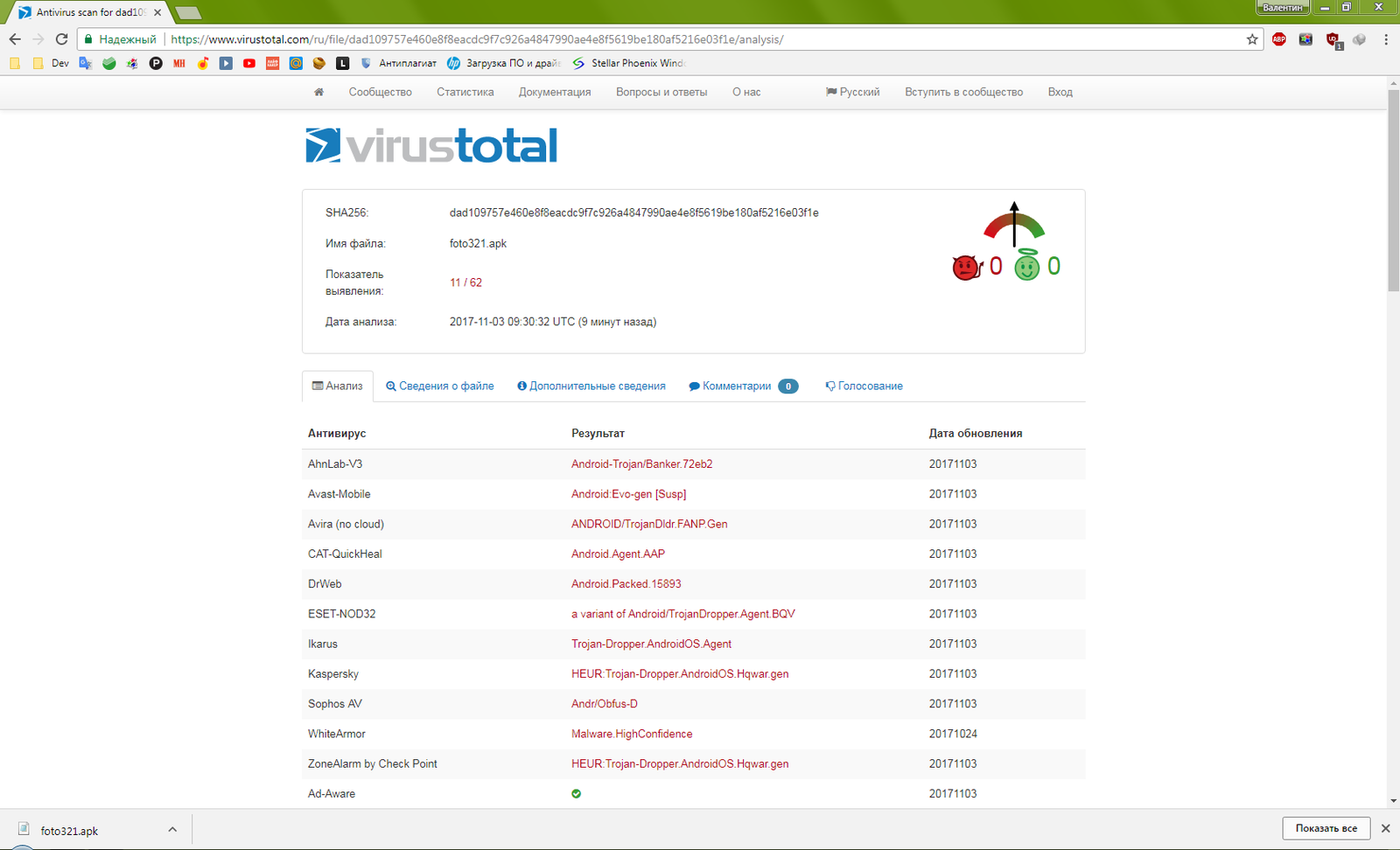Open the Сообщество menu
Viewport: 1400px width, 850px height.
[380, 92]
